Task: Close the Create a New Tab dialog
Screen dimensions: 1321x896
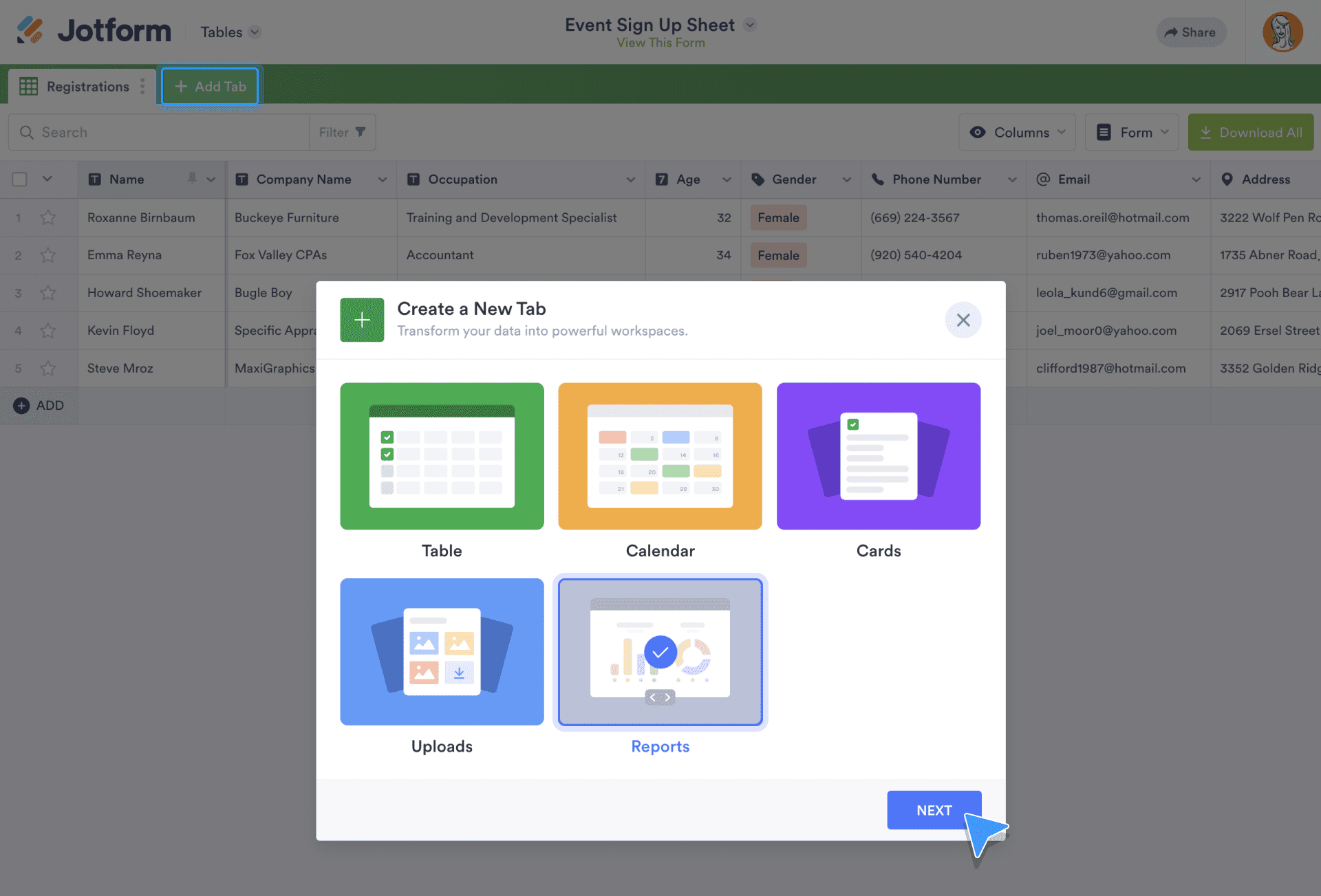Action: (963, 320)
